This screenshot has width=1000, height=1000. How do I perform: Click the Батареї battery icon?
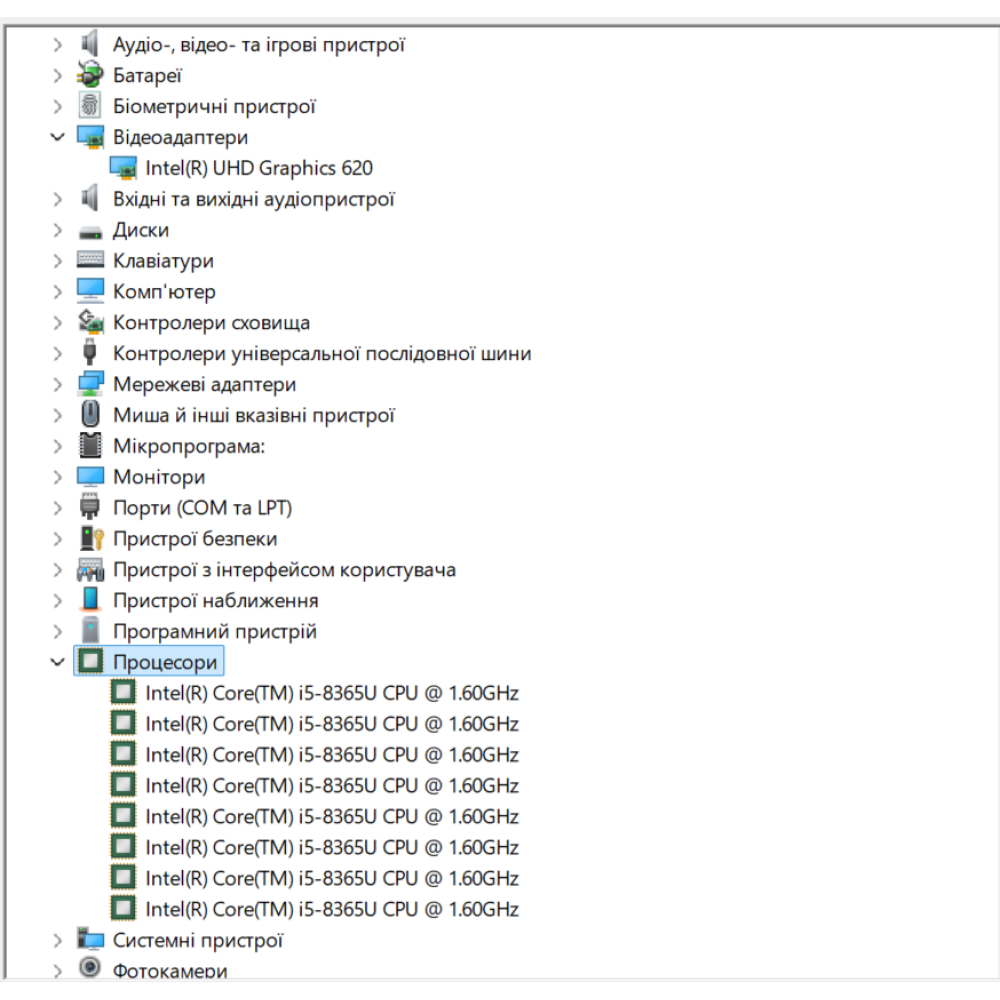point(90,75)
